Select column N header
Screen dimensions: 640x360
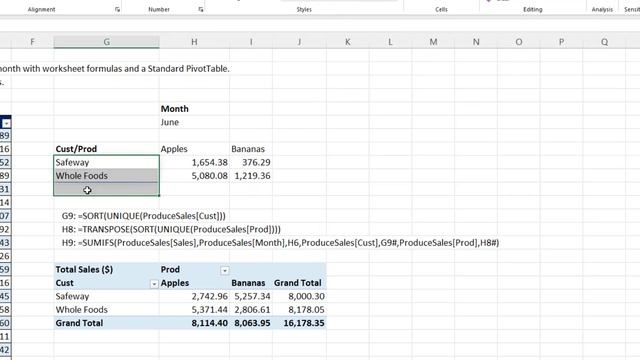point(476,42)
